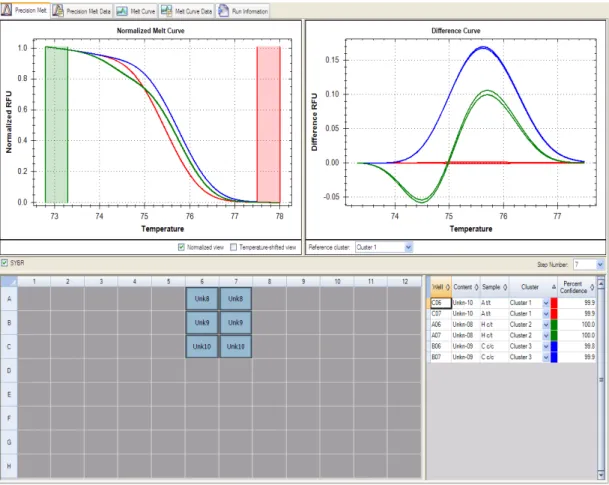The width and height of the screenshot is (609, 485).
Task: Switch to the Run Information tab
Action: point(243,11)
